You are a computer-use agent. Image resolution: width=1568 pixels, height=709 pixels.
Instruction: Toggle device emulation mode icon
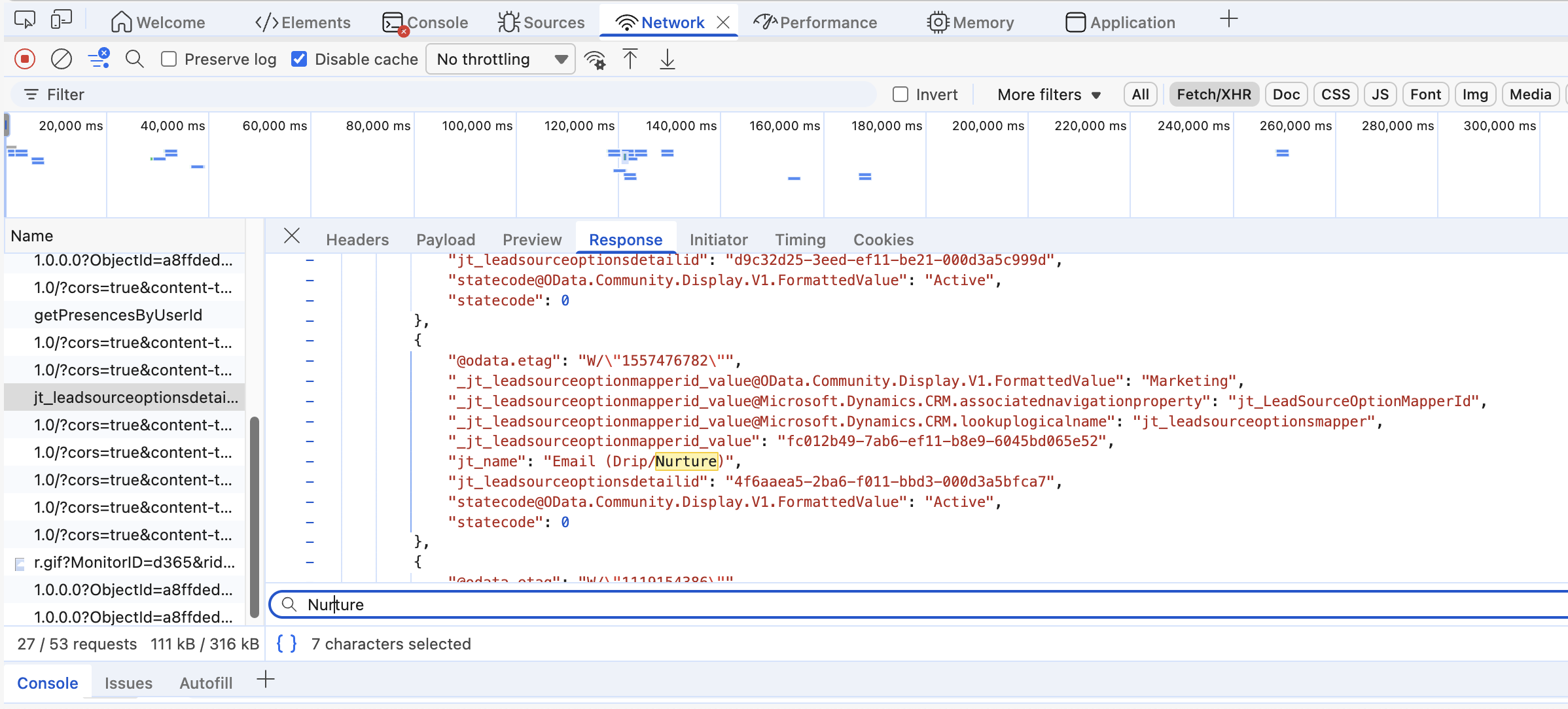(x=61, y=20)
